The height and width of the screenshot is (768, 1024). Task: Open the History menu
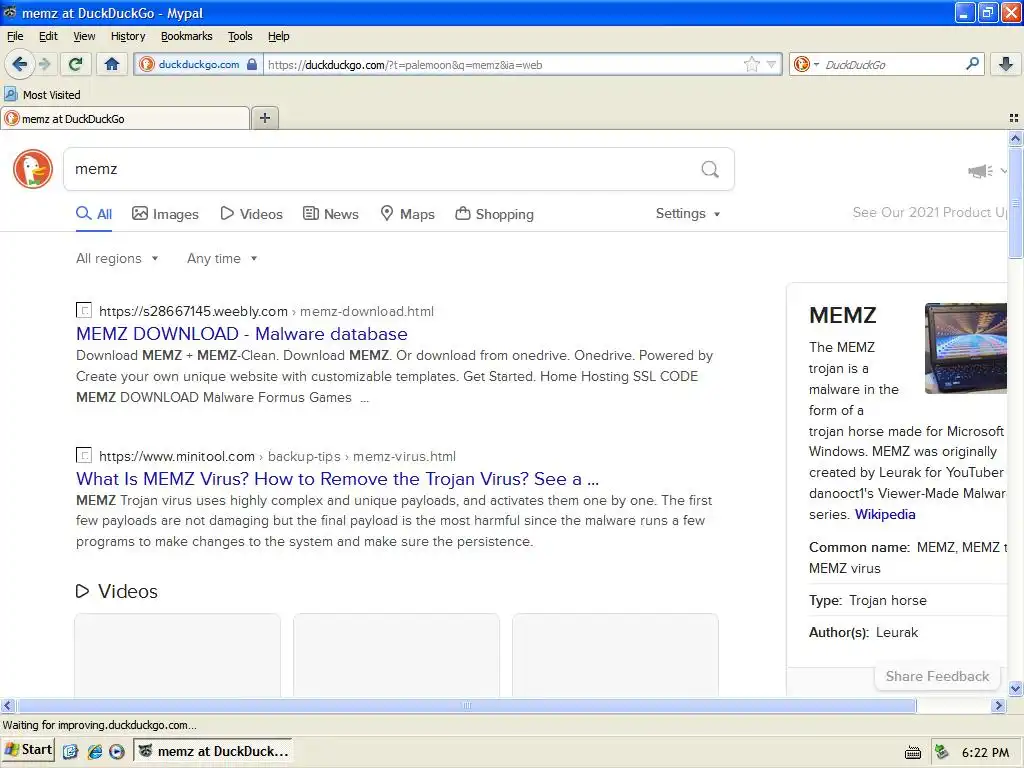pos(128,36)
